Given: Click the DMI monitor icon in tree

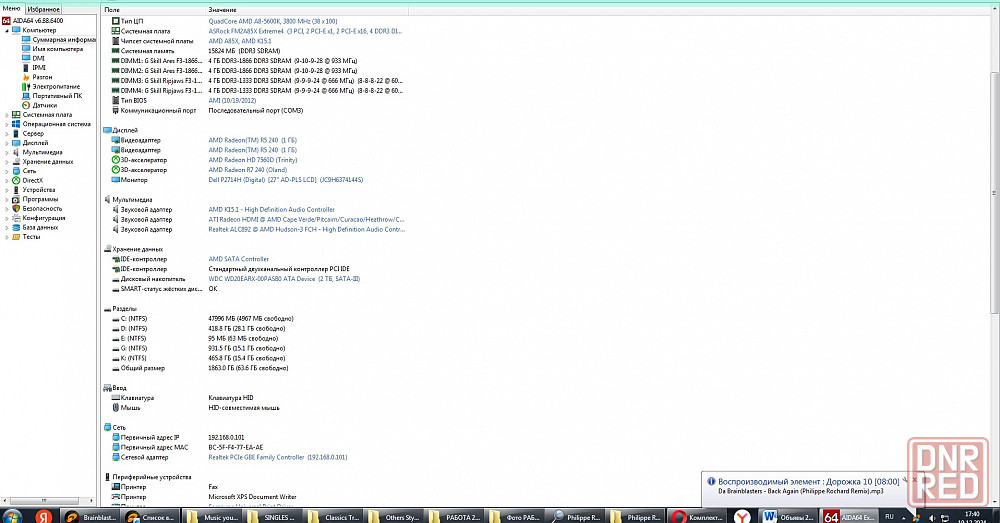Looking at the screenshot, I should click(x=26, y=58).
